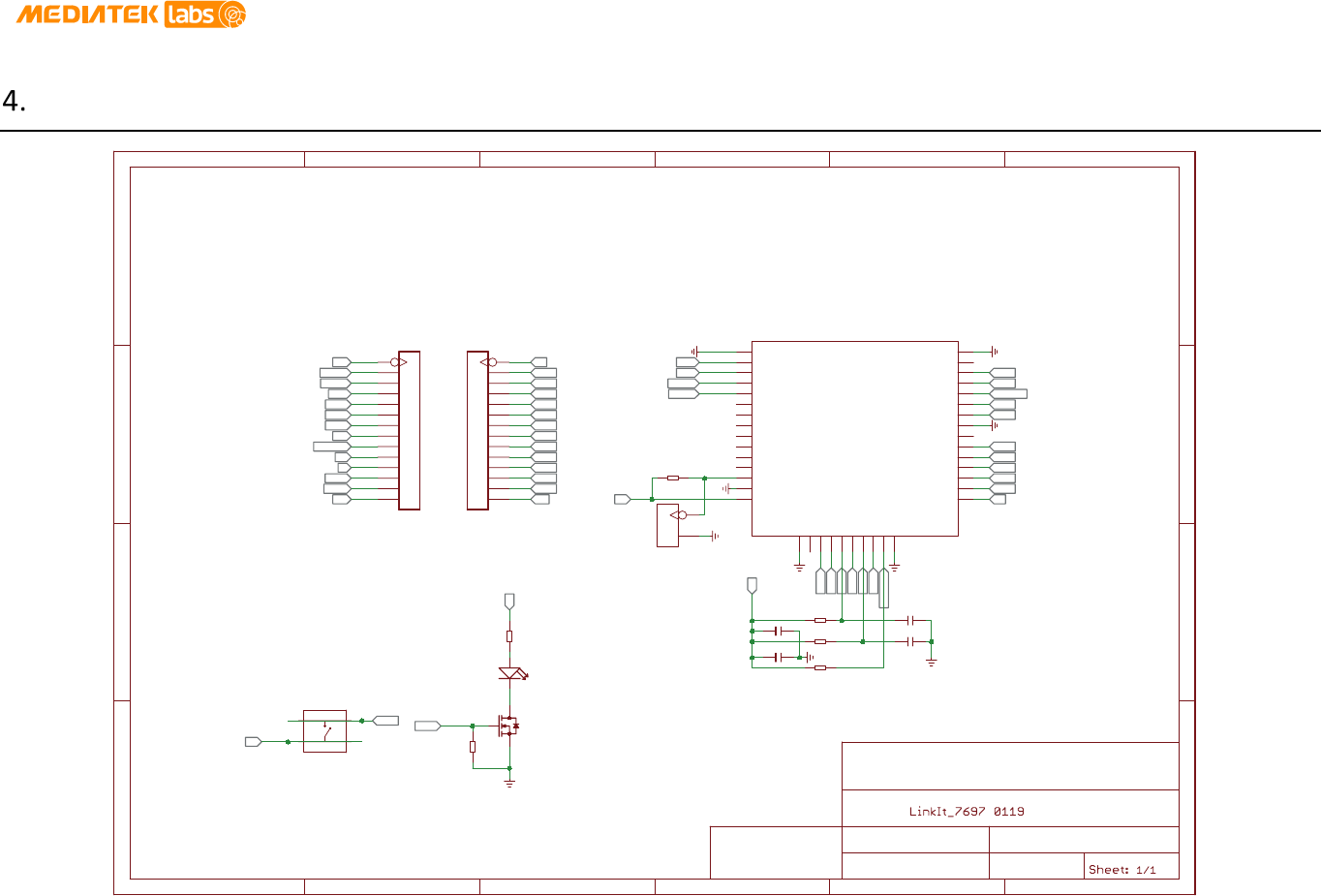Screen dimensions: 1321x896
Task: Select the net port feeding MOSFET gate
Action: (x=428, y=726)
